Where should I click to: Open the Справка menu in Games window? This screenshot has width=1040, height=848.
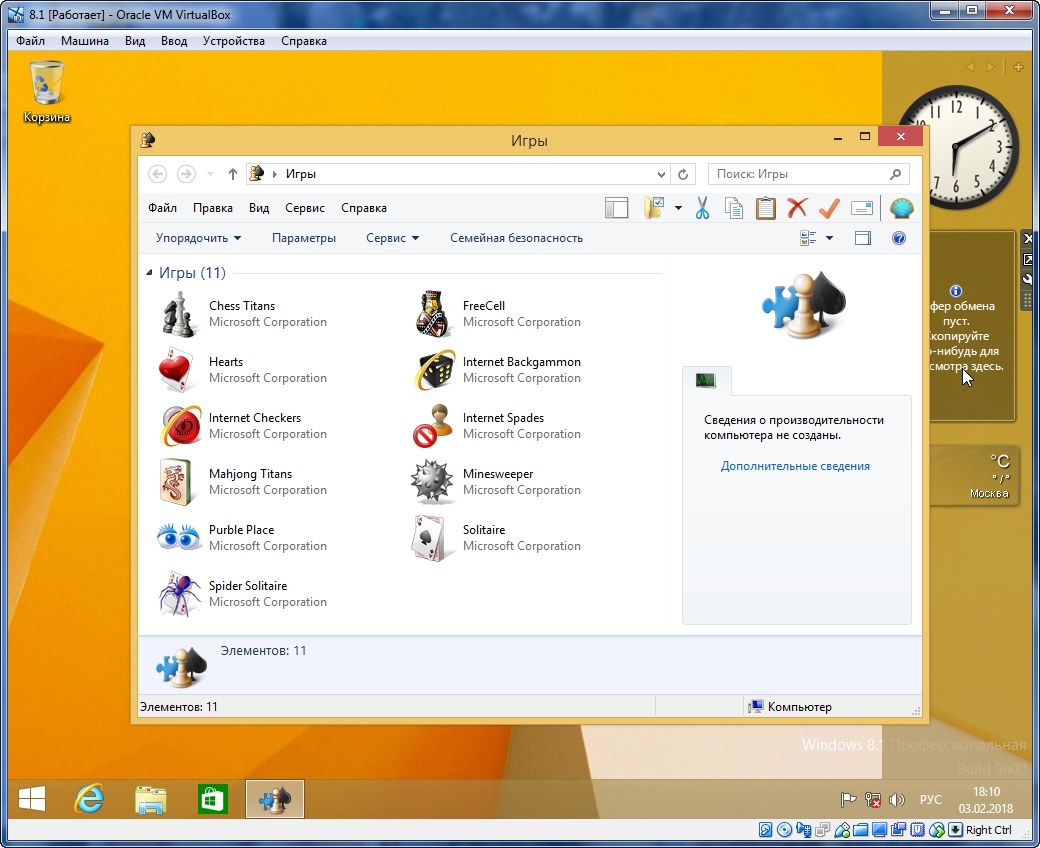tap(363, 208)
